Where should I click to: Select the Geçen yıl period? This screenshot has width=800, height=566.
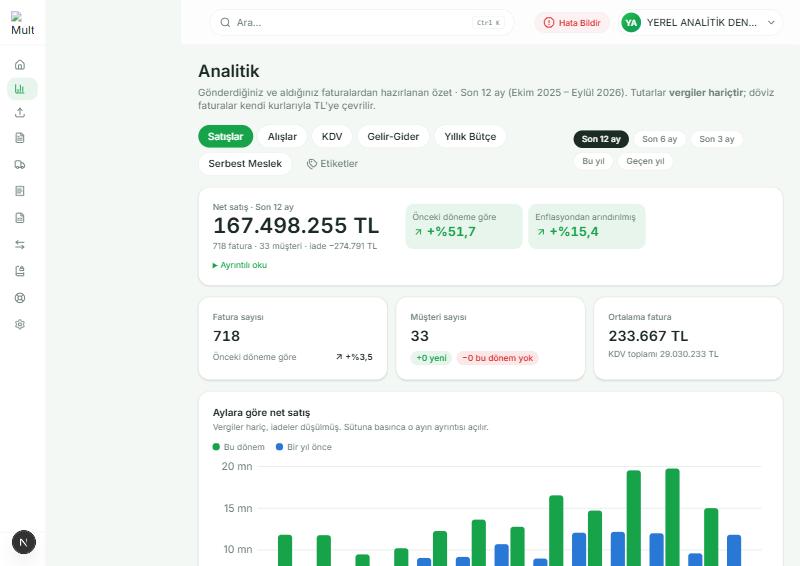(x=645, y=161)
